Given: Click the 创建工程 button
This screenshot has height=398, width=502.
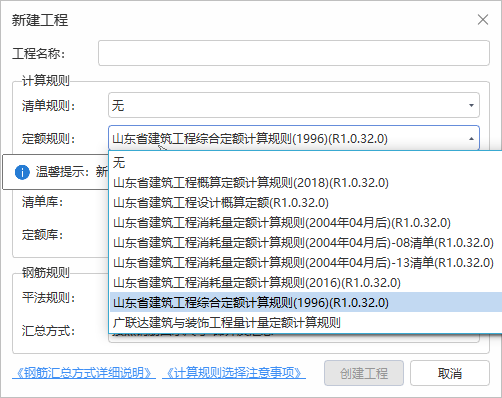Looking at the screenshot, I should pos(364,373).
